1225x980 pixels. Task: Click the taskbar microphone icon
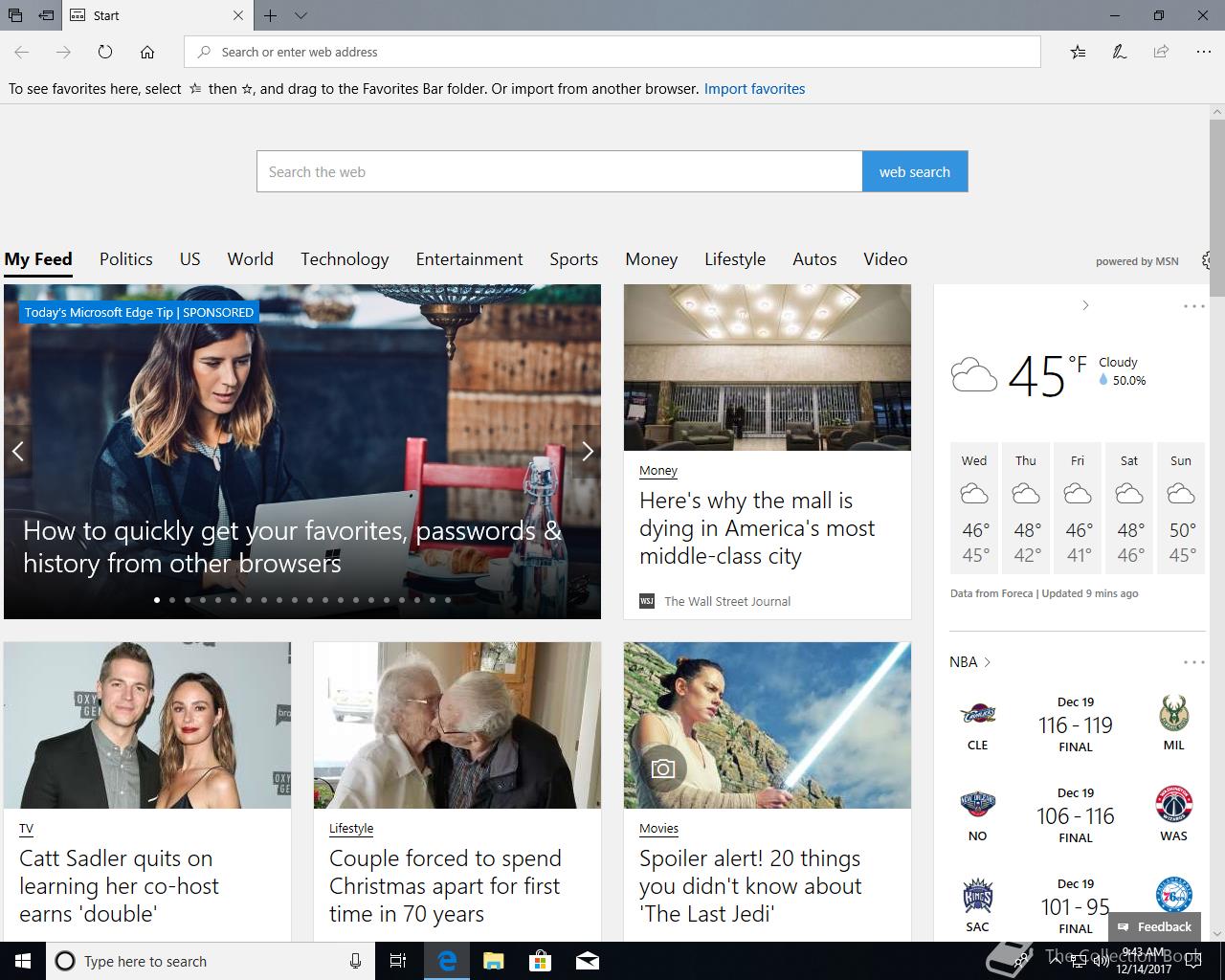point(355,961)
